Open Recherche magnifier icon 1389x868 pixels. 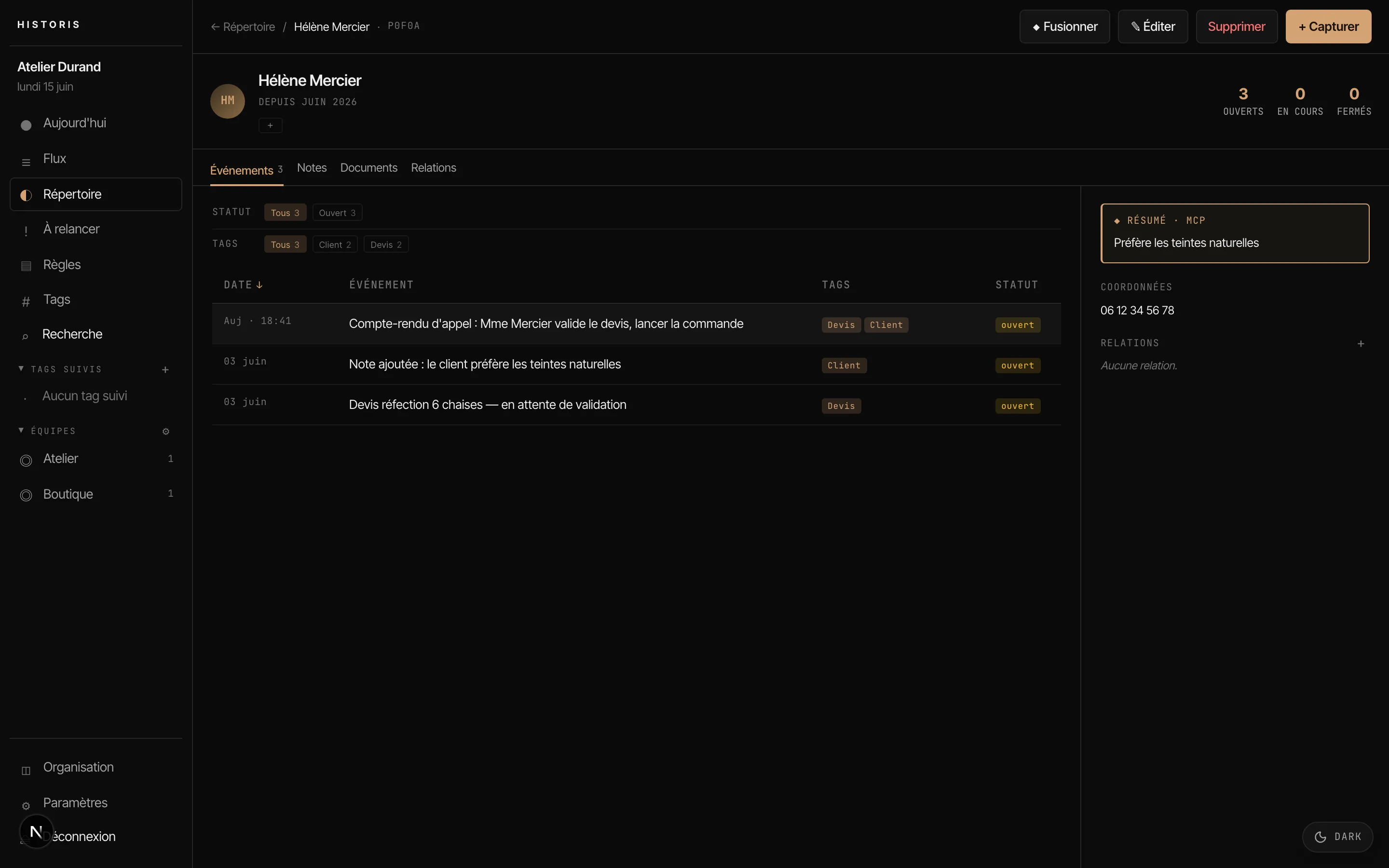coord(25,337)
